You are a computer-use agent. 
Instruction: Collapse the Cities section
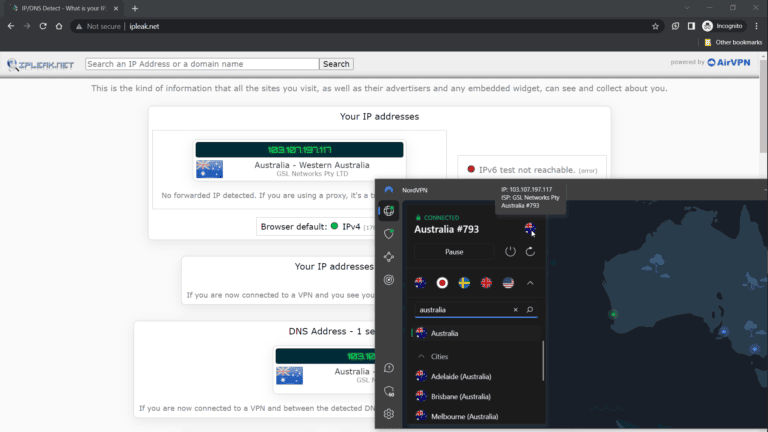421,357
